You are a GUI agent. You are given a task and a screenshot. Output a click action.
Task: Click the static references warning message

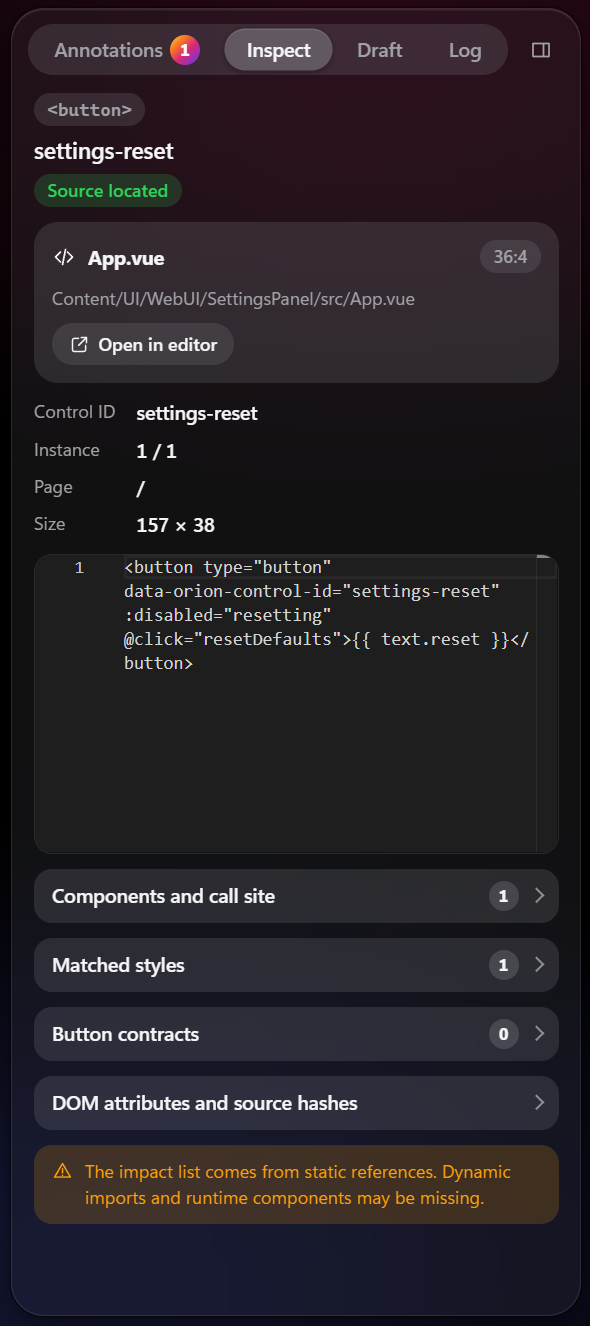(298, 1185)
